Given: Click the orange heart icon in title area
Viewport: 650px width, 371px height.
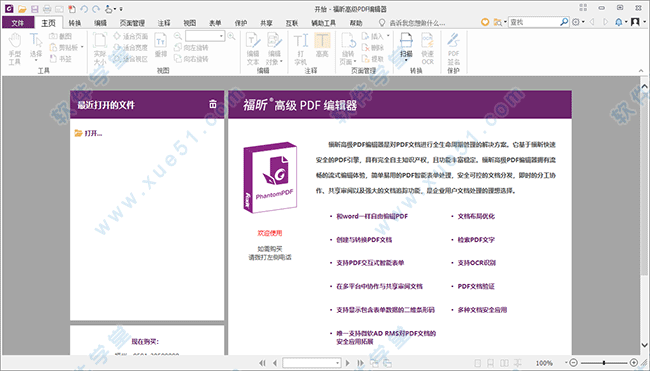Looking at the screenshot, I should [485, 22].
